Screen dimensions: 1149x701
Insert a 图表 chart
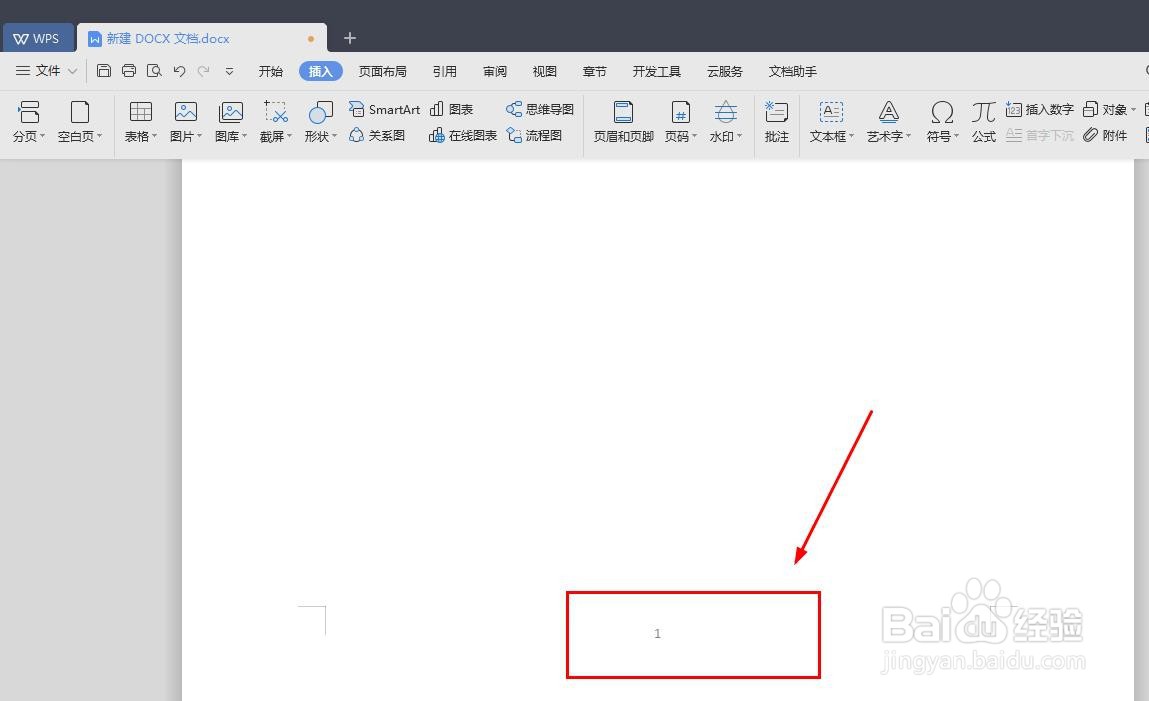(x=451, y=109)
